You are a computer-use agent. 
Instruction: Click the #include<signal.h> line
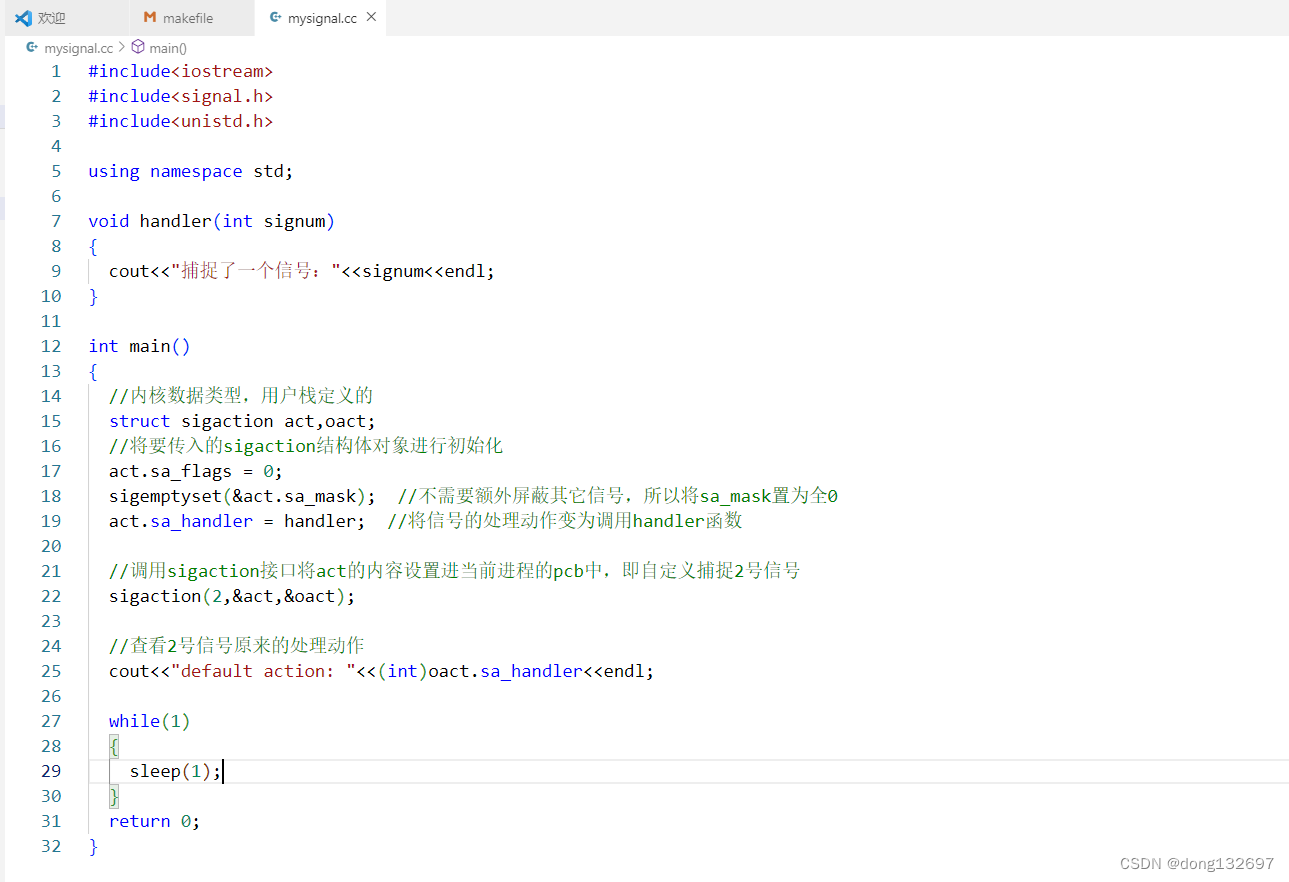pos(180,96)
